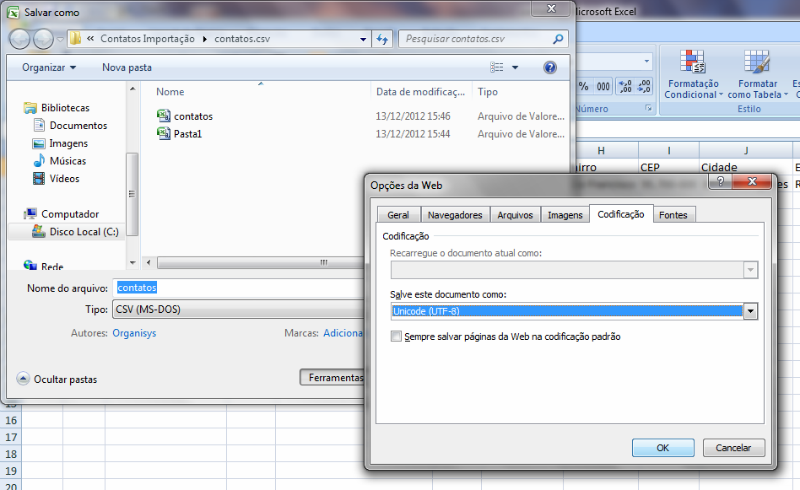Click the thousands separator 000 button
Screen dimensions: 800x490
point(603,86)
